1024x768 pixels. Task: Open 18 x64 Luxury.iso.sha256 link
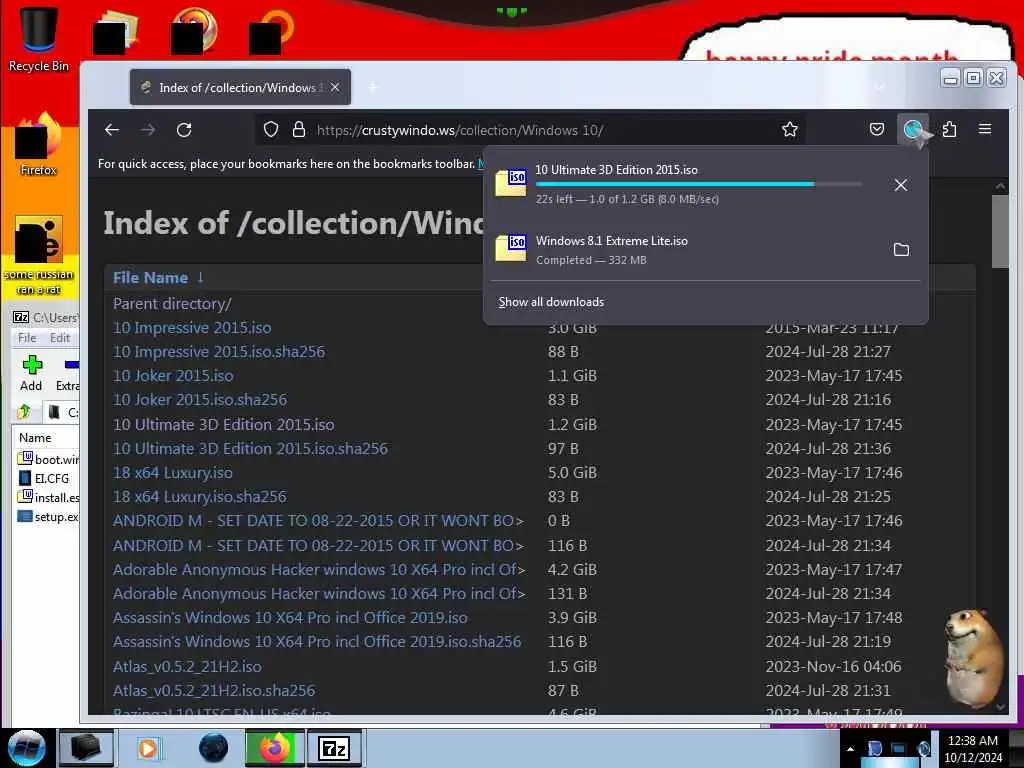(x=199, y=497)
